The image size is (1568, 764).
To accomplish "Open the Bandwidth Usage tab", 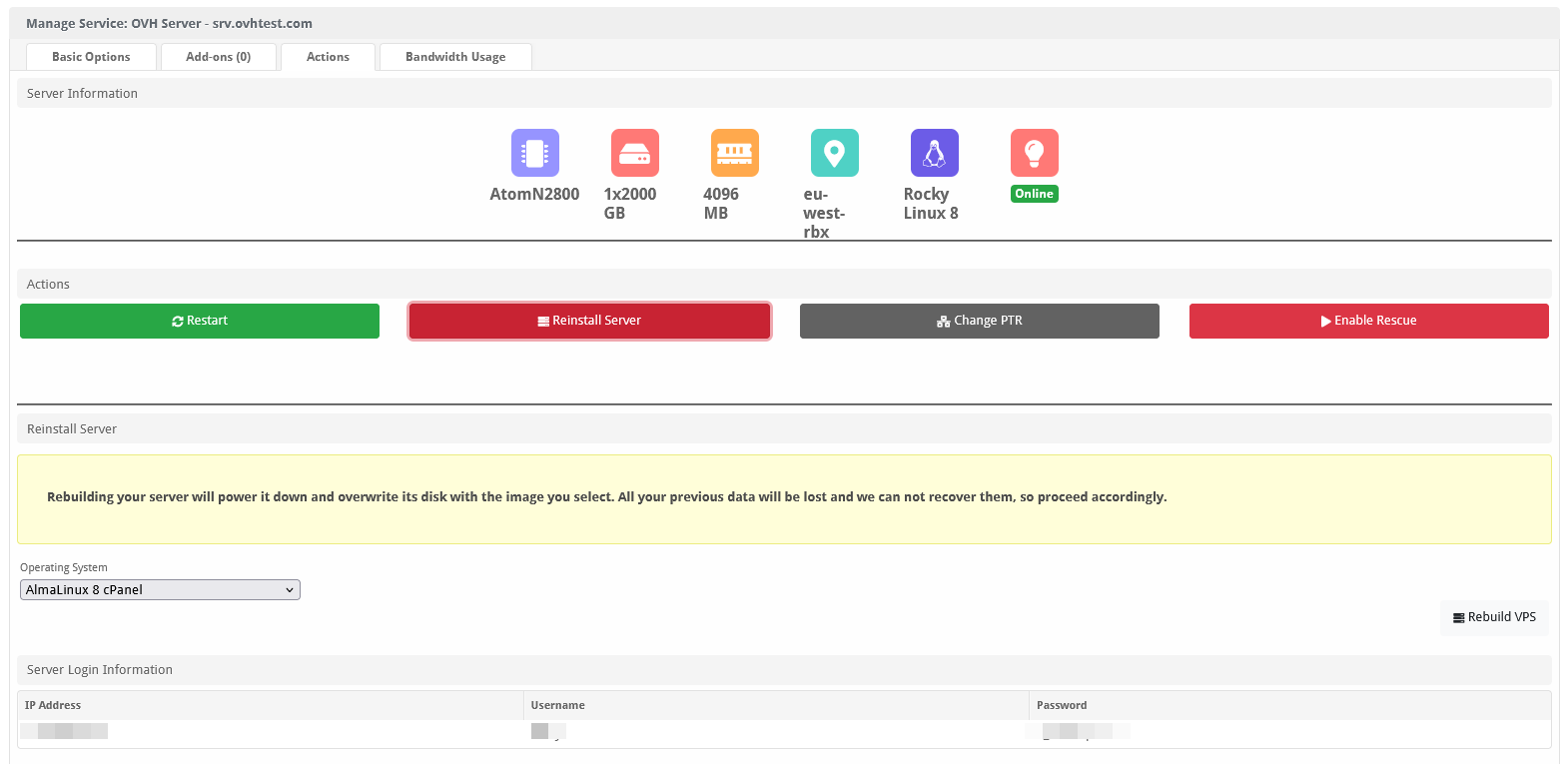I will pos(455,57).
